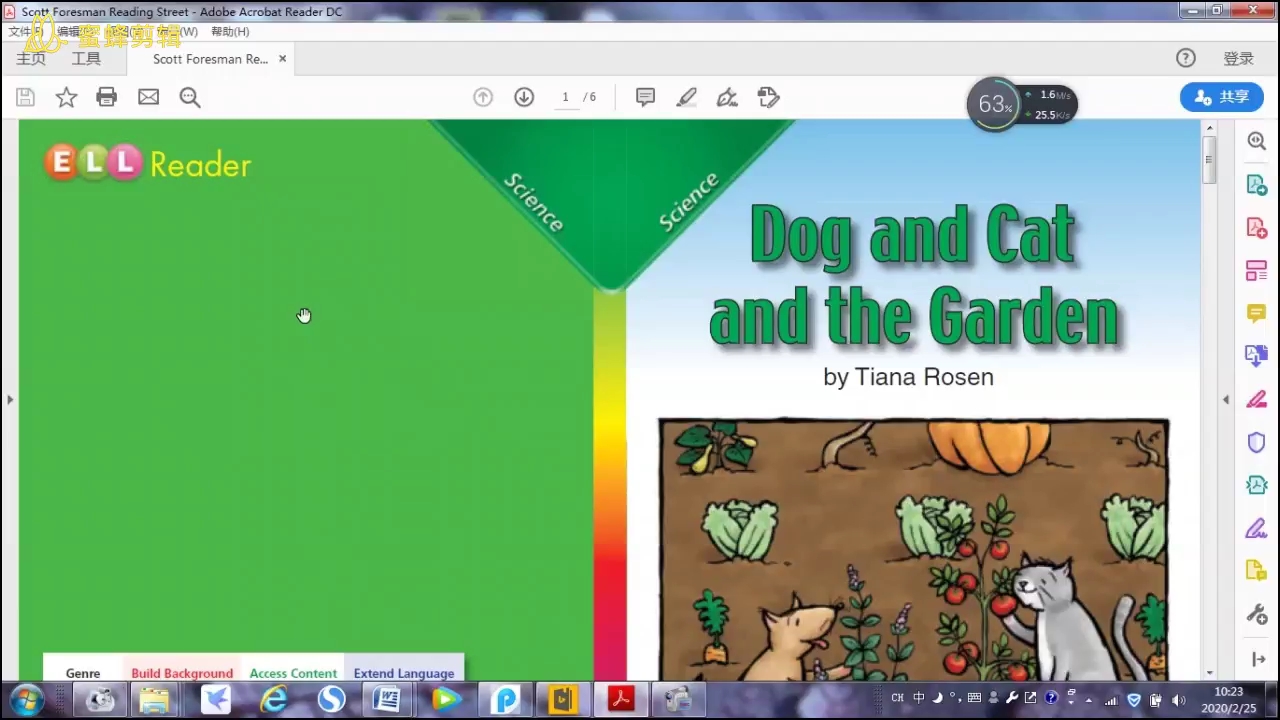This screenshot has width=1280, height=720.
Task: Open Combine Files tool in right sidebar
Action: pyautogui.click(x=1257, y=356)
